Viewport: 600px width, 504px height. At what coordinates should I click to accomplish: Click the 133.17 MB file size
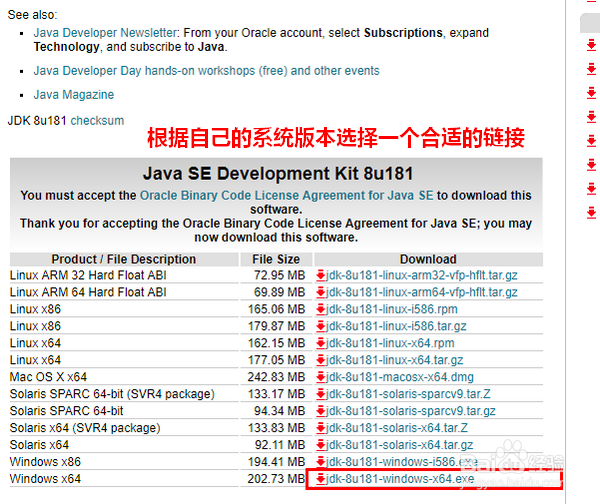pyautogui.click(x=276, y=394)
